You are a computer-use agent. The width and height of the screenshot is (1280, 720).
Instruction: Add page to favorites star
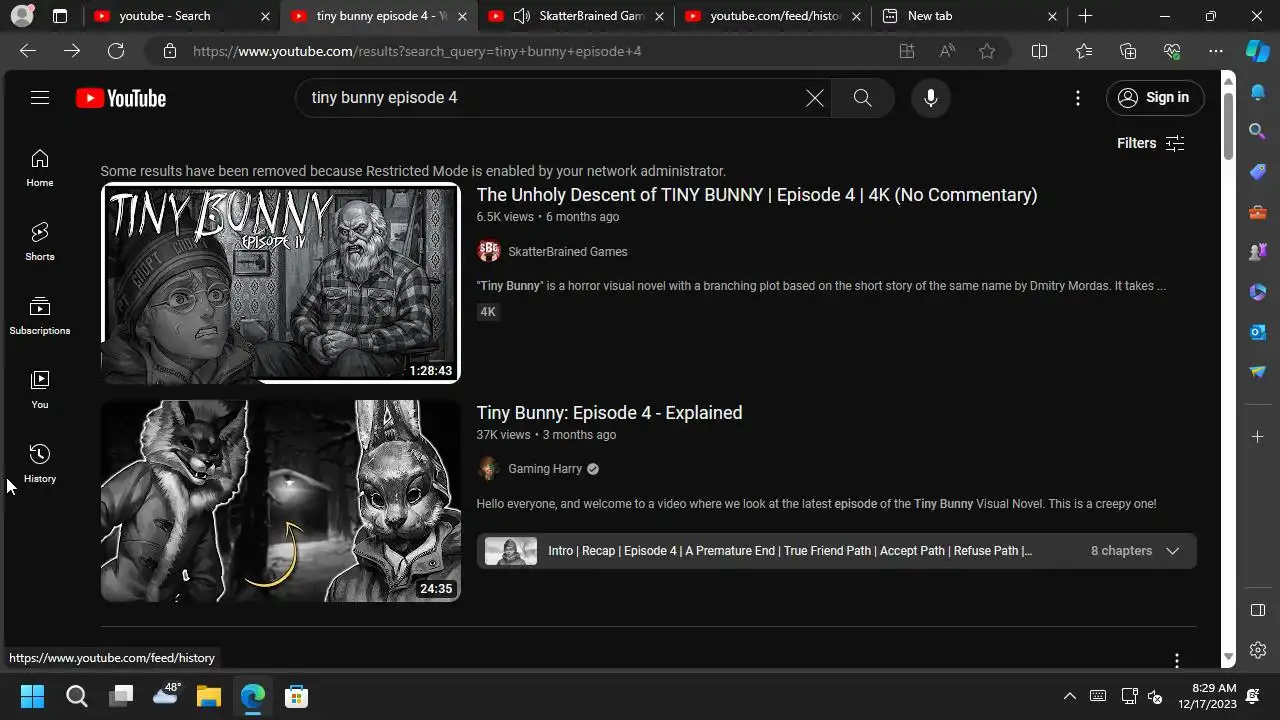987,51
